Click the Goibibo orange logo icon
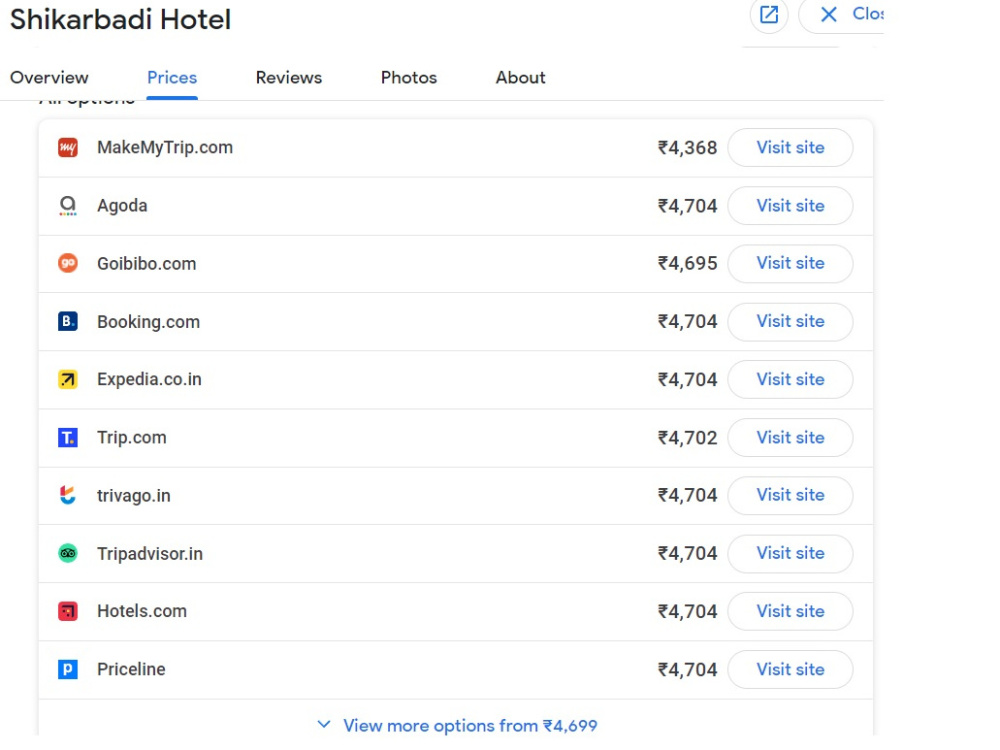 point(68,263)
